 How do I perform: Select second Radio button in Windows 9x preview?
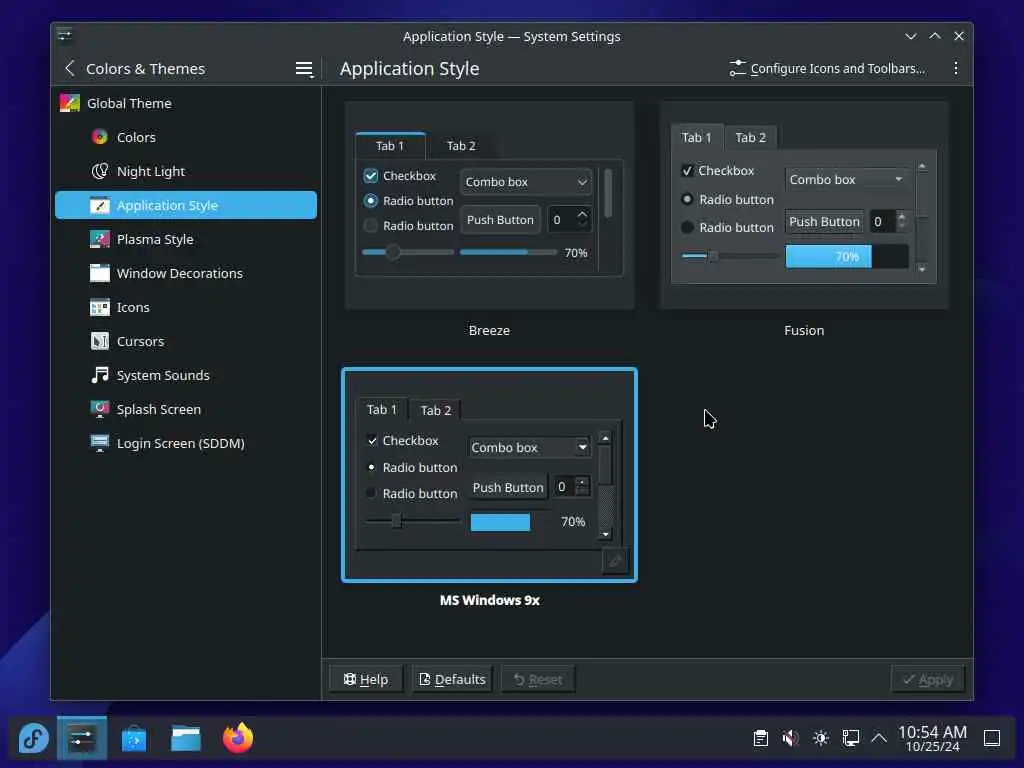coord(372,493)
